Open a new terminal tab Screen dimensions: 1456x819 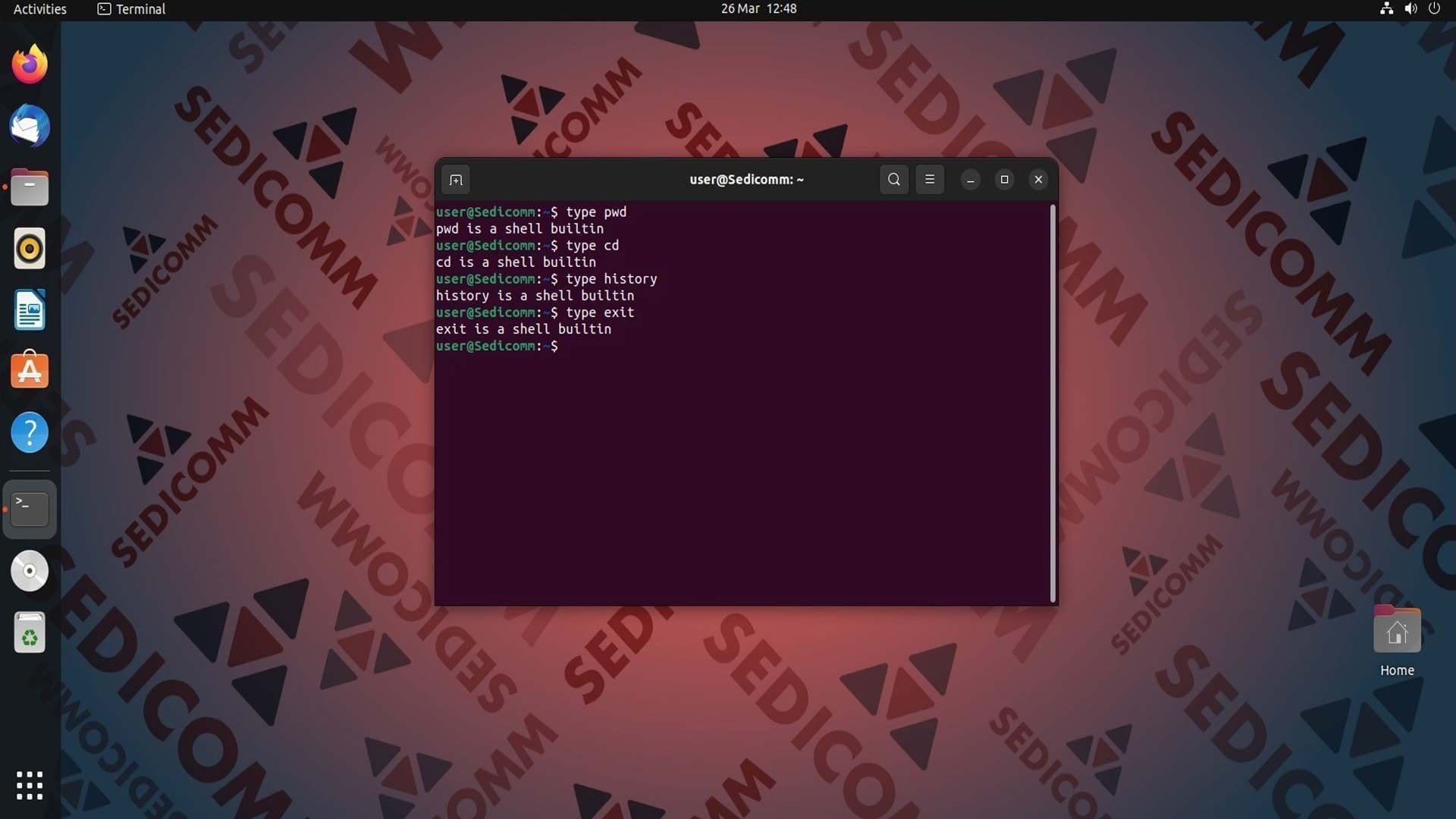coord(456,180)
